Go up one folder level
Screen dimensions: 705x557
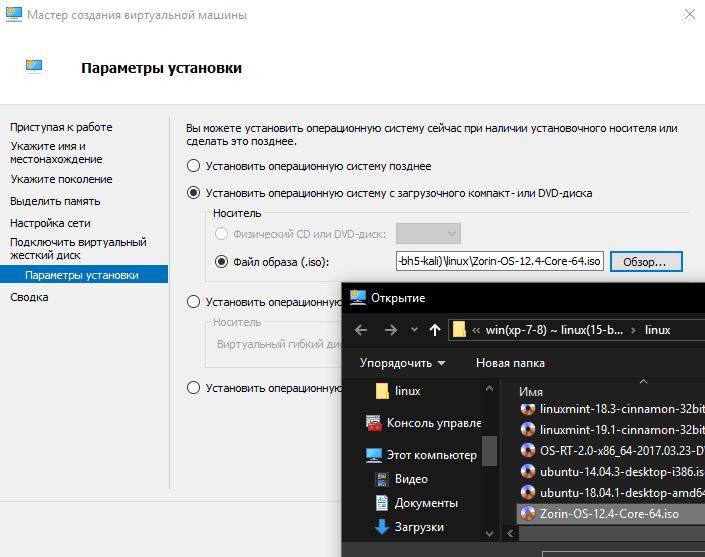435,330
